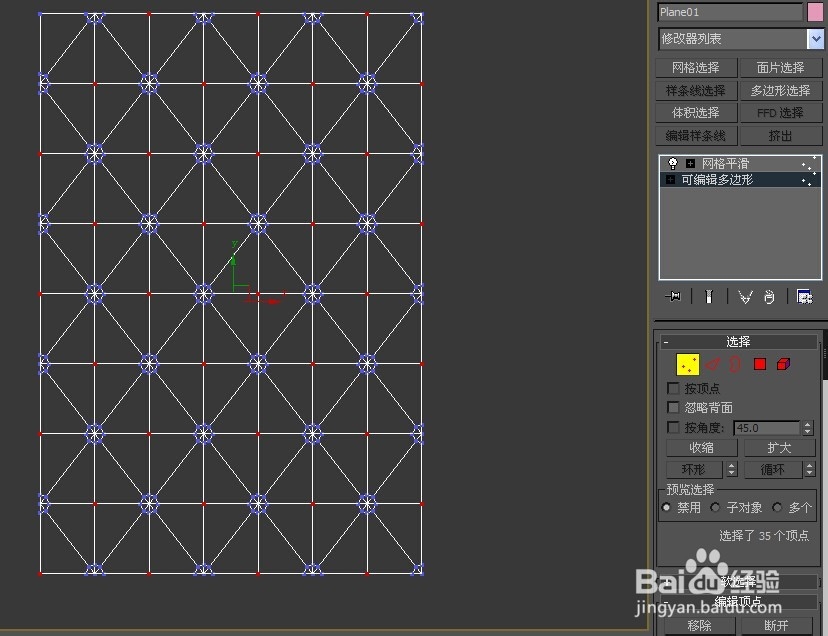This screenshot has width=828, height=636.
Task: Select the Element sub-object level icon
Action: (783, 364)
